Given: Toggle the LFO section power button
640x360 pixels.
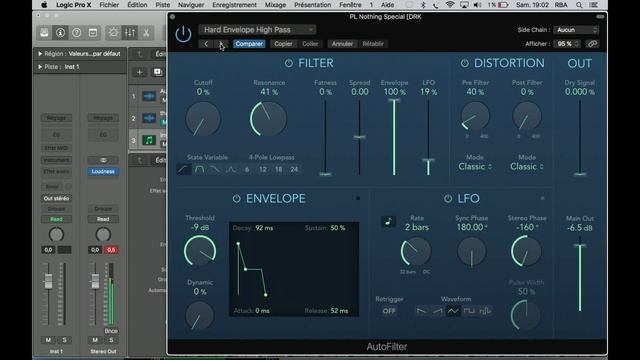Looking at the screenshot, I should 448,199.
